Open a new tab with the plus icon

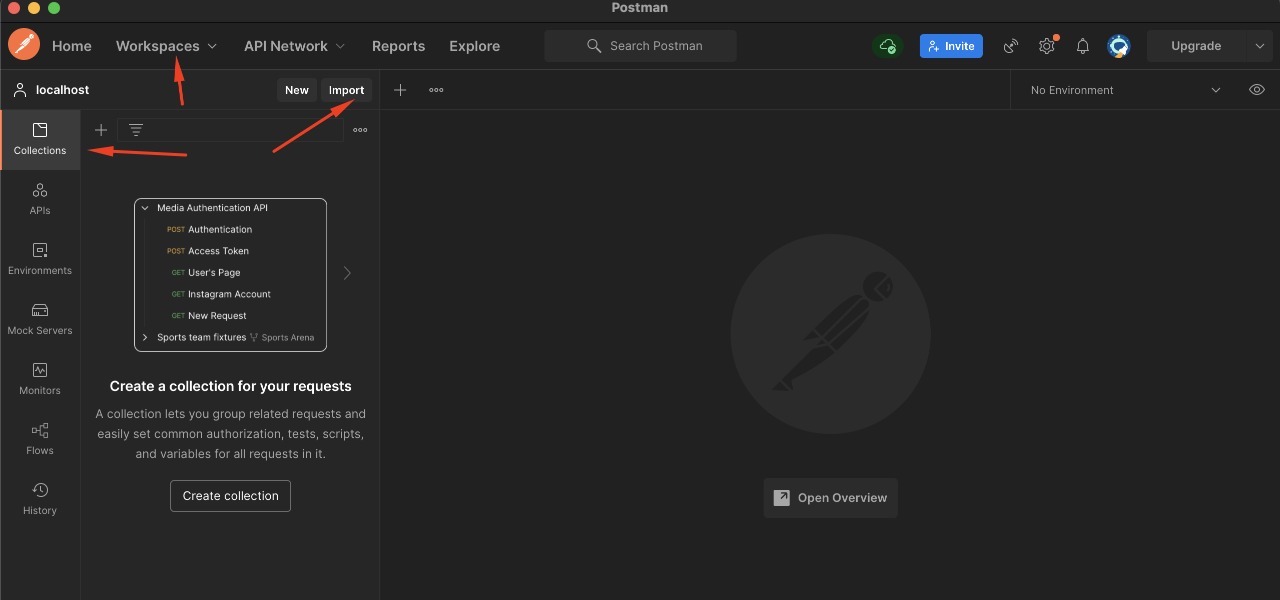point(400,90)
